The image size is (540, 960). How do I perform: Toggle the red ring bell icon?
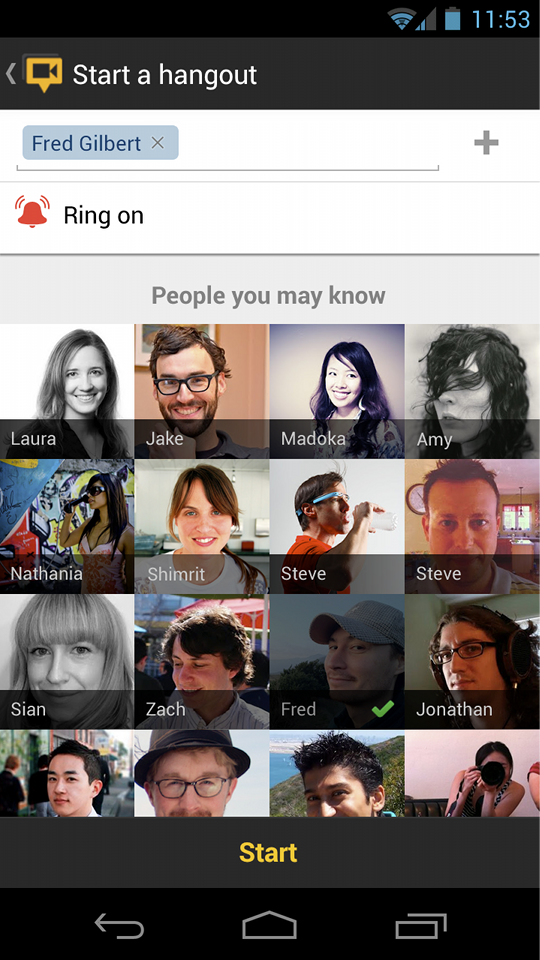32,212
